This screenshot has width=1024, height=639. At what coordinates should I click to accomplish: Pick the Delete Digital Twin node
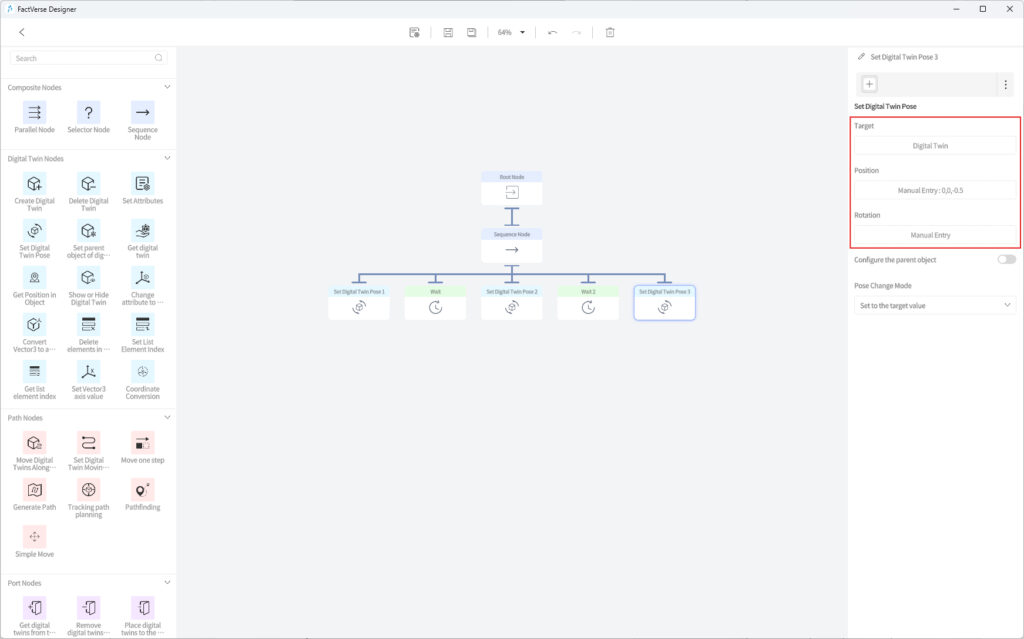[x=88, y=184]
